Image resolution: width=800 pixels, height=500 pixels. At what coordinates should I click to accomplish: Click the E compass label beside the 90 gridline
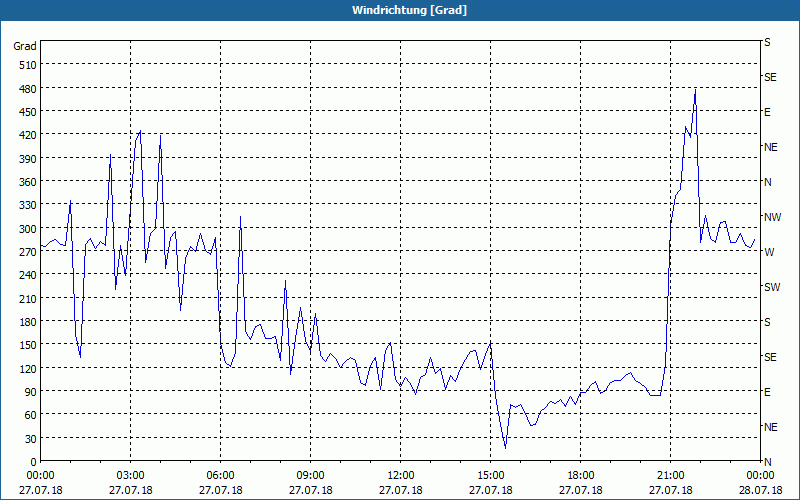pyautogui.click(x=767, y=392)
